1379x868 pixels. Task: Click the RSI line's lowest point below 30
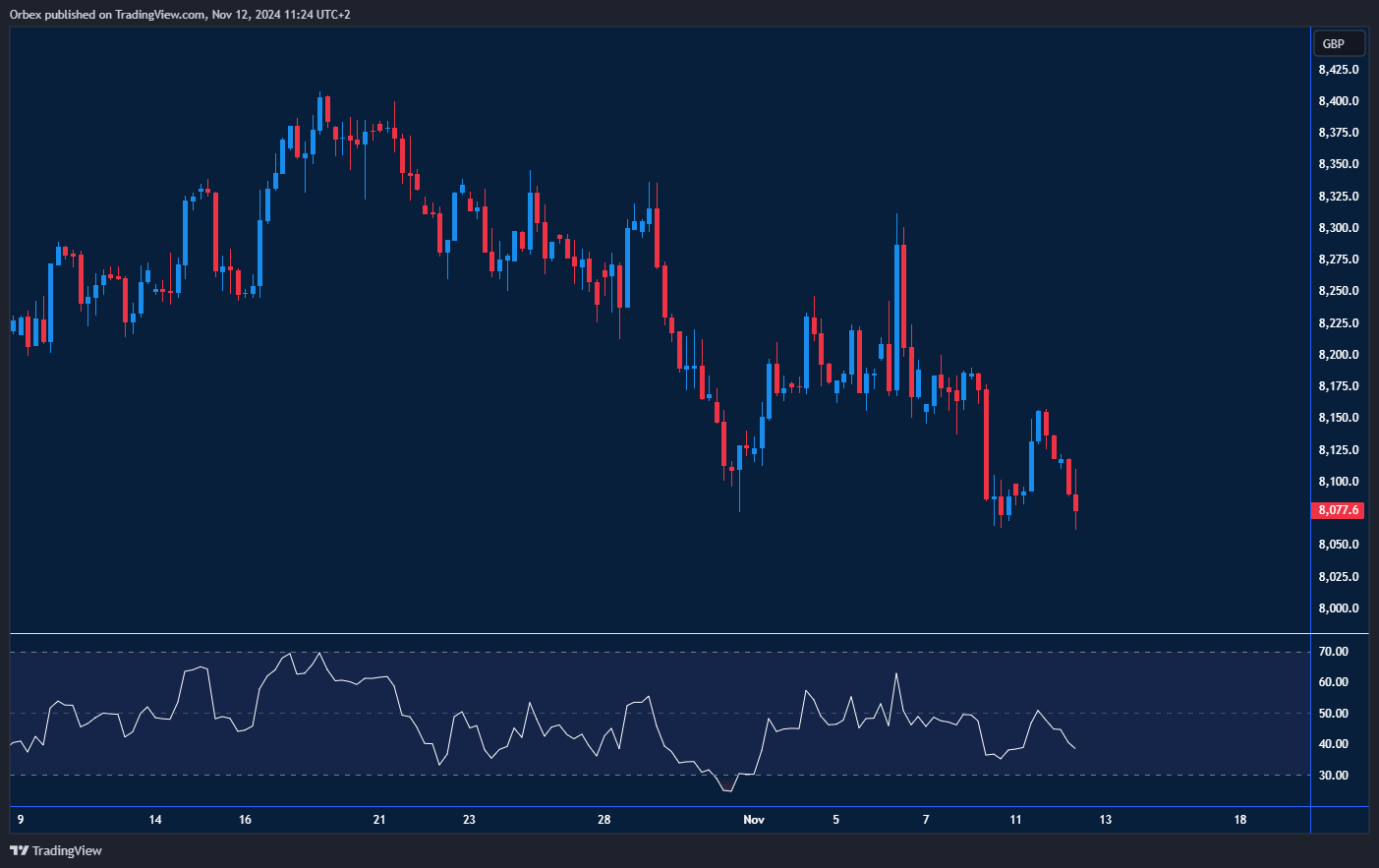coord(727,790)
